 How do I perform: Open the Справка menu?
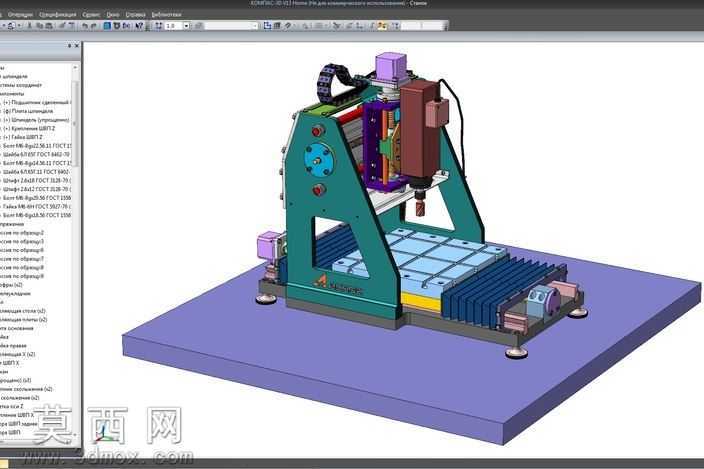(x=135, y=14)
